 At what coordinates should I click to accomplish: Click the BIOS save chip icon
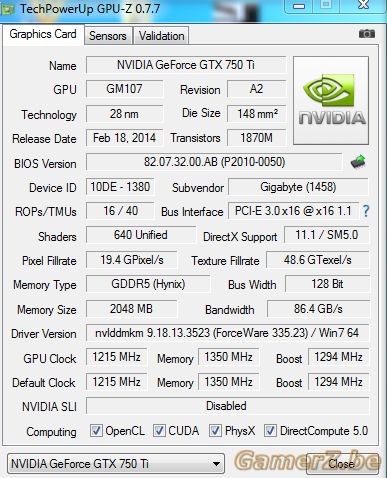click(x=358, y=162)
